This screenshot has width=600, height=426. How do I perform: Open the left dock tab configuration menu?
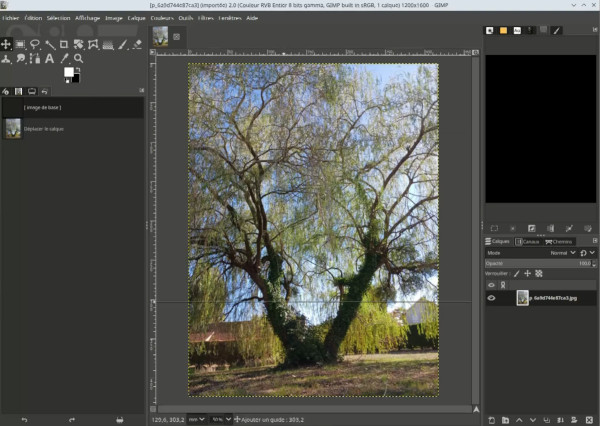tap(142, 90)
